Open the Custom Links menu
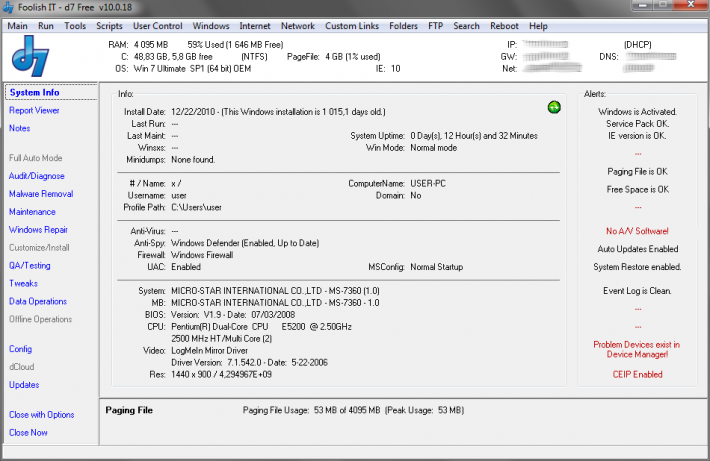 pos(352,26)
